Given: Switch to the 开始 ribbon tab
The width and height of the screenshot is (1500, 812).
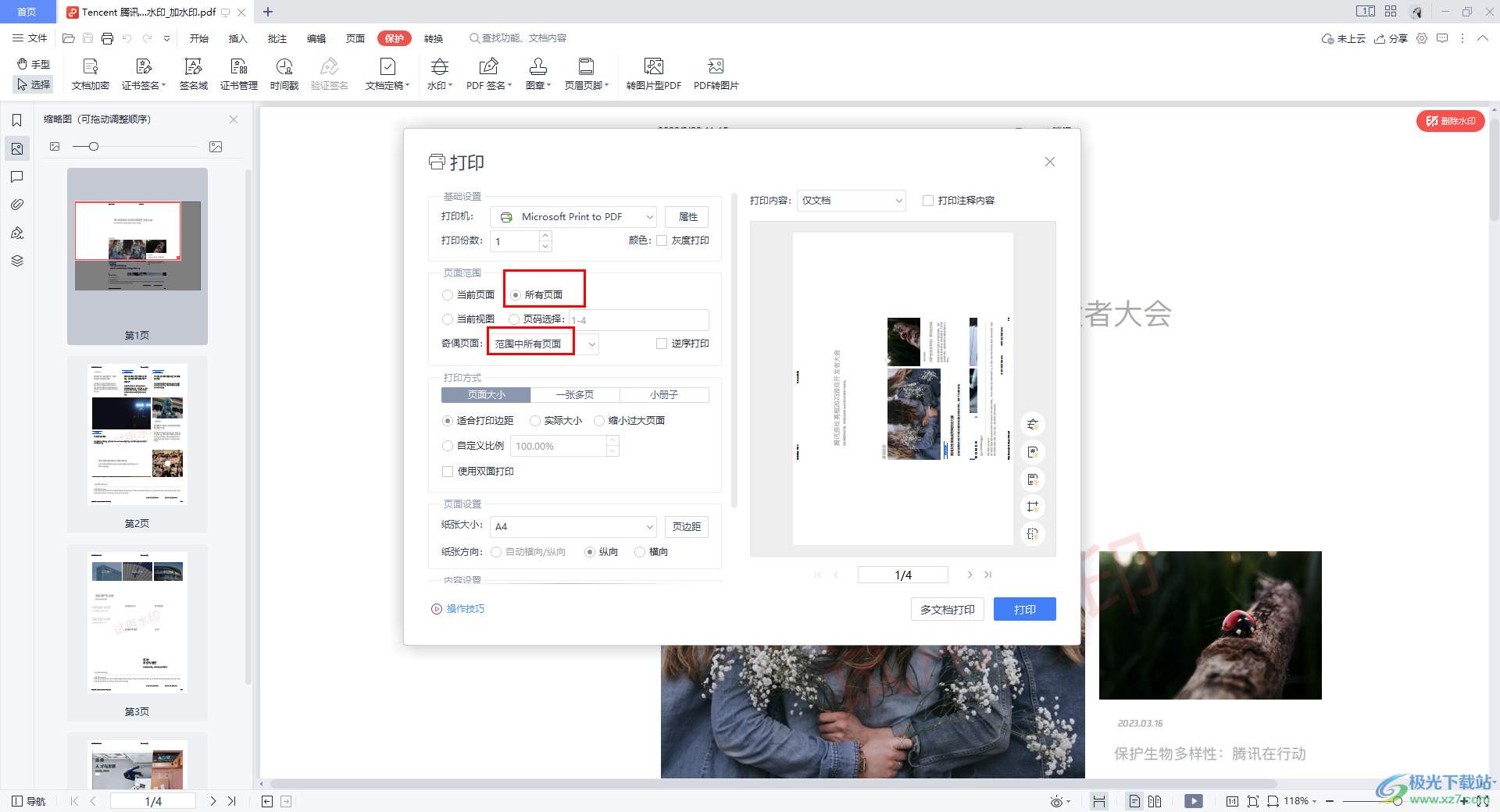Looking at the screenshot, I should pos(199,38).
